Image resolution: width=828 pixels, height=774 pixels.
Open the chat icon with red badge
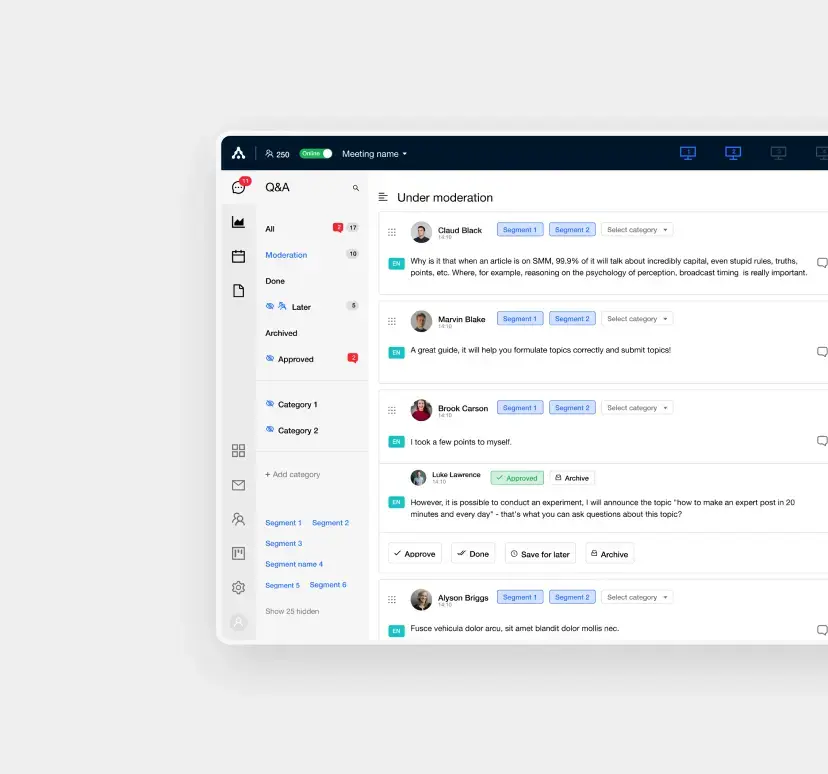239,186
